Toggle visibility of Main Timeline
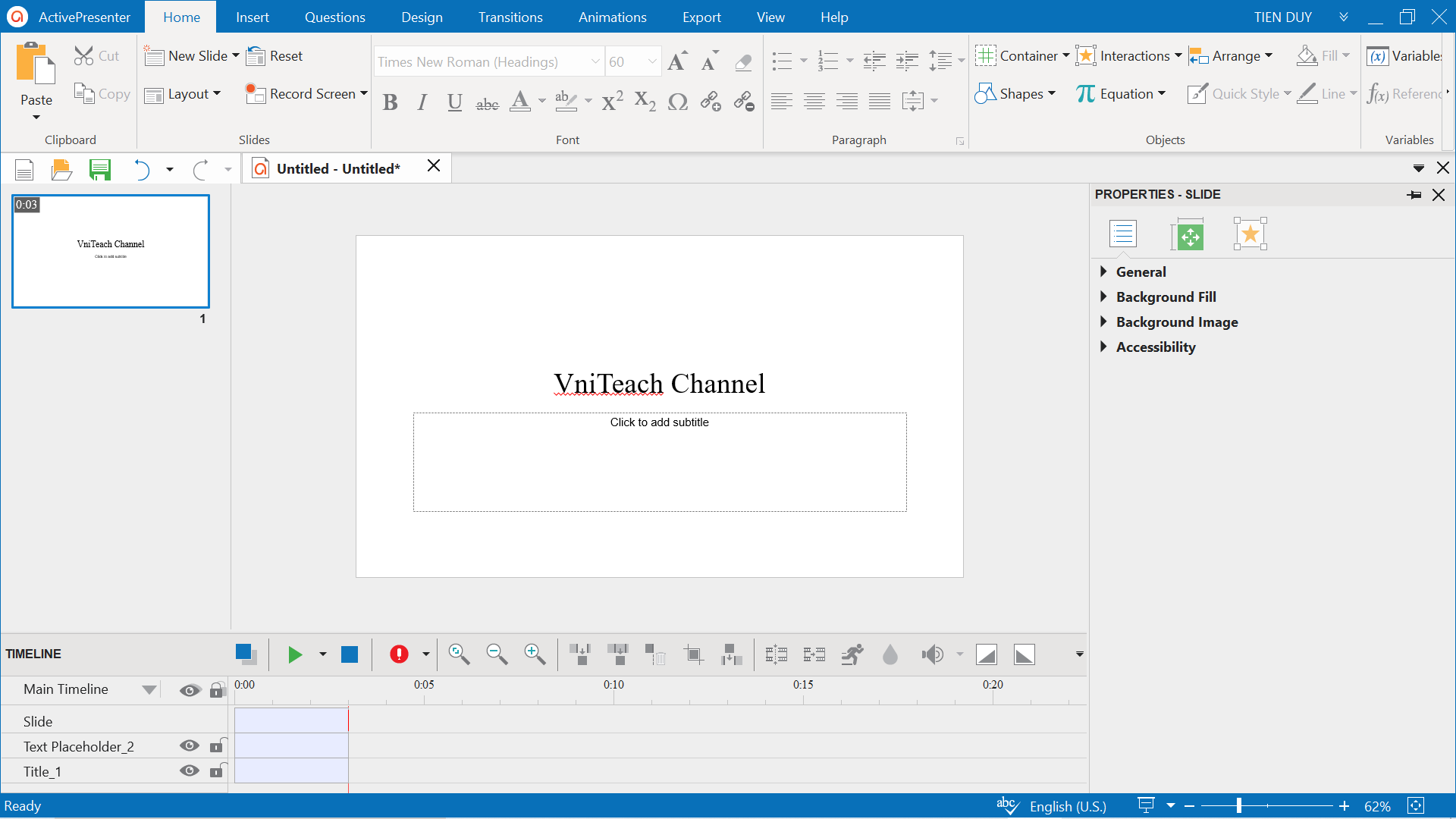Screen dimensions: 1456x819 point(190,690)
